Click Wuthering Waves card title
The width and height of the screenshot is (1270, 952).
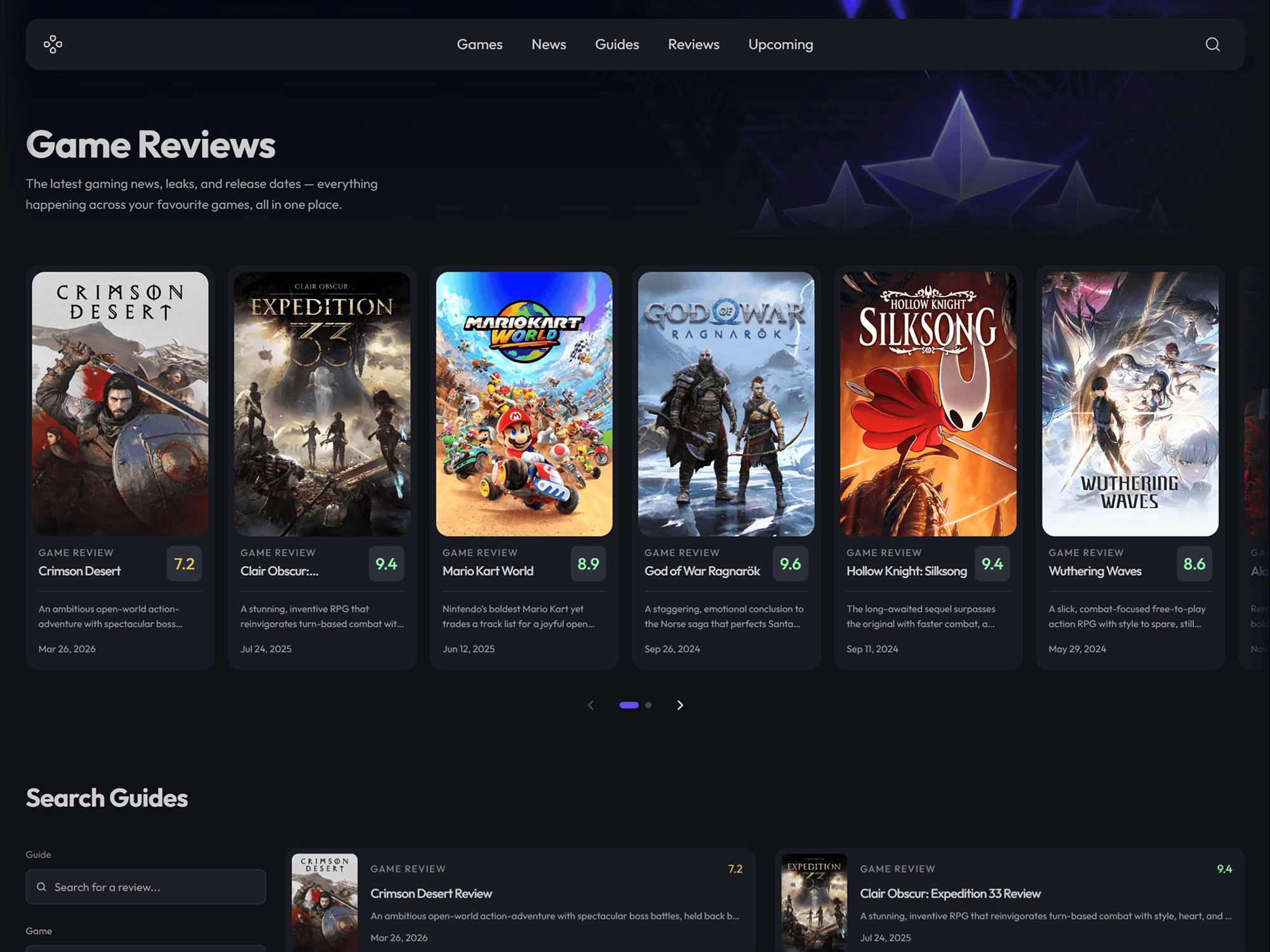pyautogui.click(x=1095, y=571)
